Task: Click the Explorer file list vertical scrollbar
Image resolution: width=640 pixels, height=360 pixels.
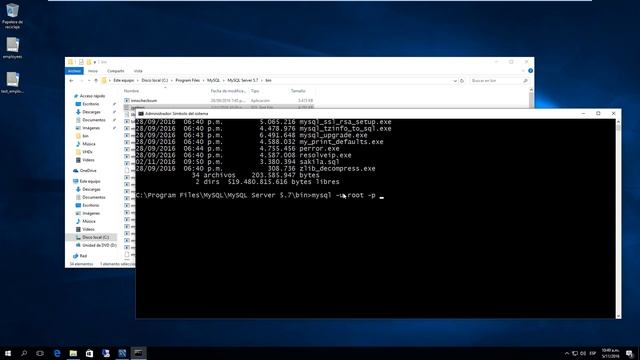Action: [x=531, y=99]
